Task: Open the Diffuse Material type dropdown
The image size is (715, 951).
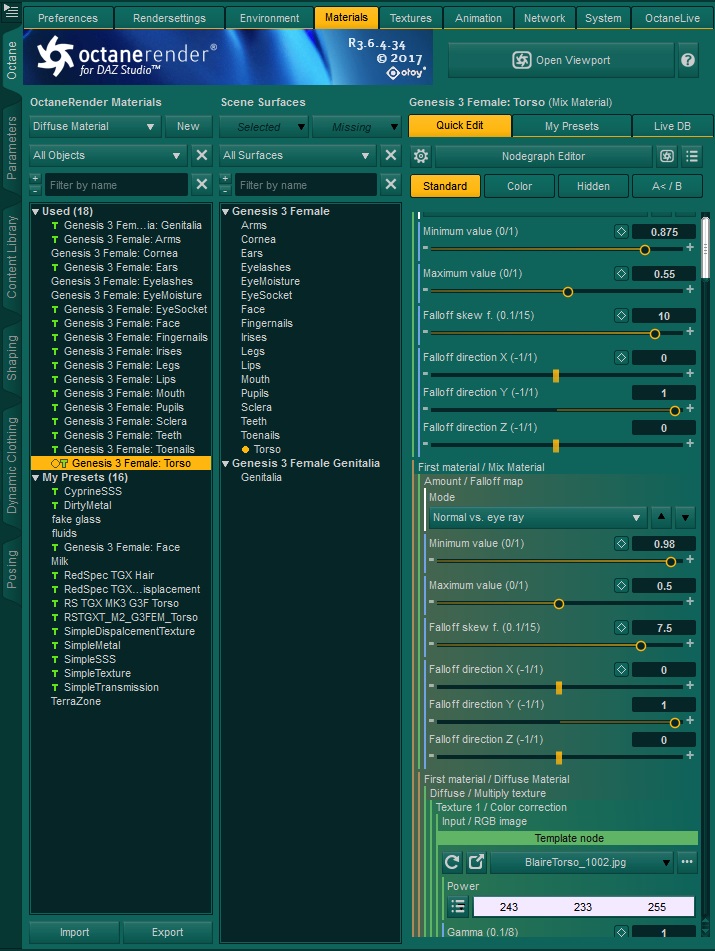Action: (95, 126)
